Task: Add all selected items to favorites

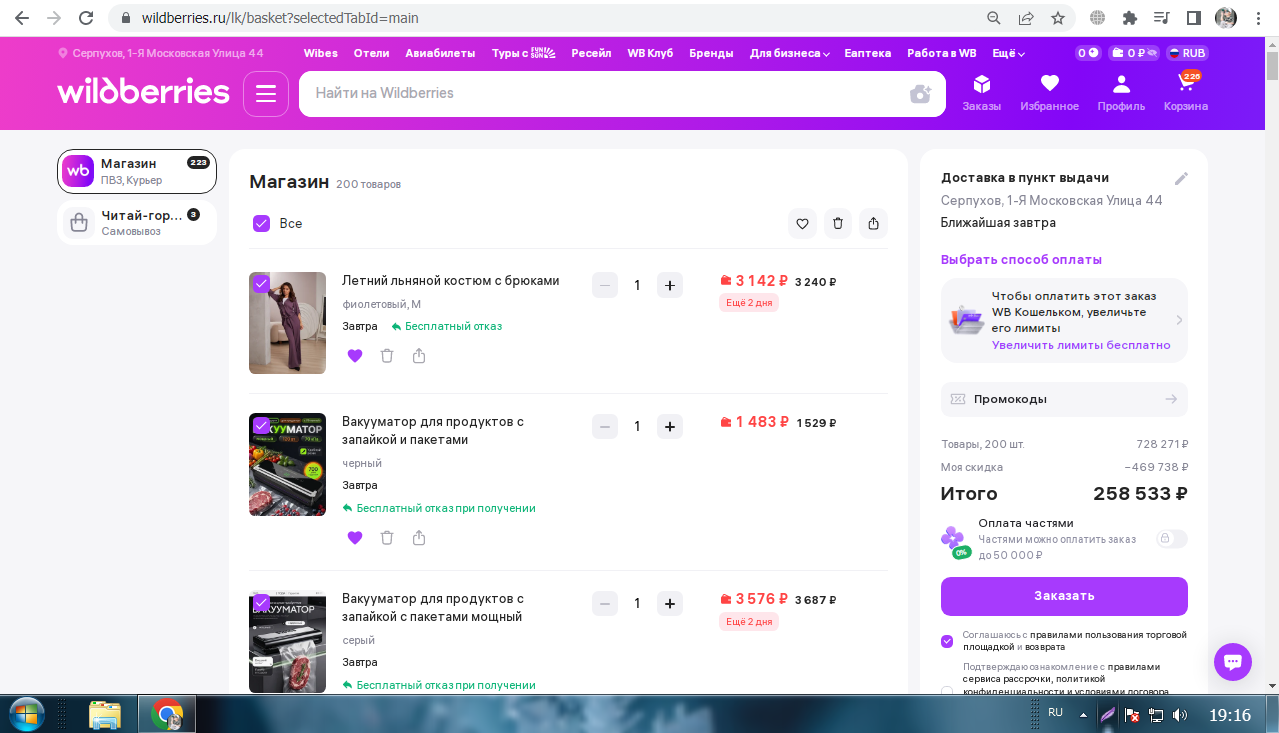Action: point(802,224)
